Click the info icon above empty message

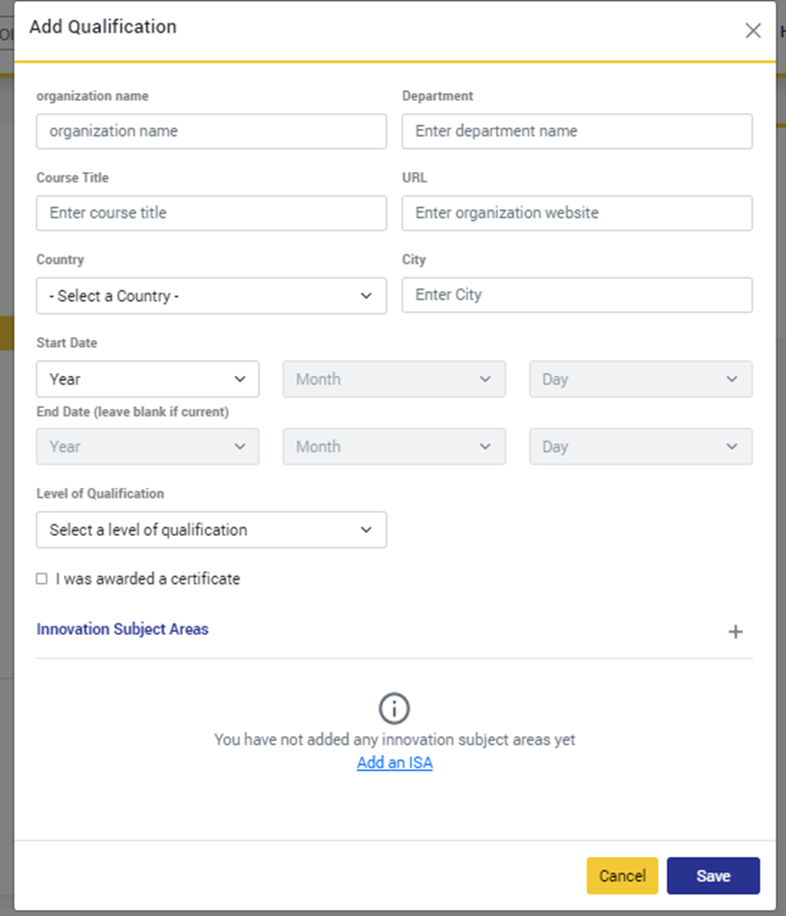coord(395,709)
